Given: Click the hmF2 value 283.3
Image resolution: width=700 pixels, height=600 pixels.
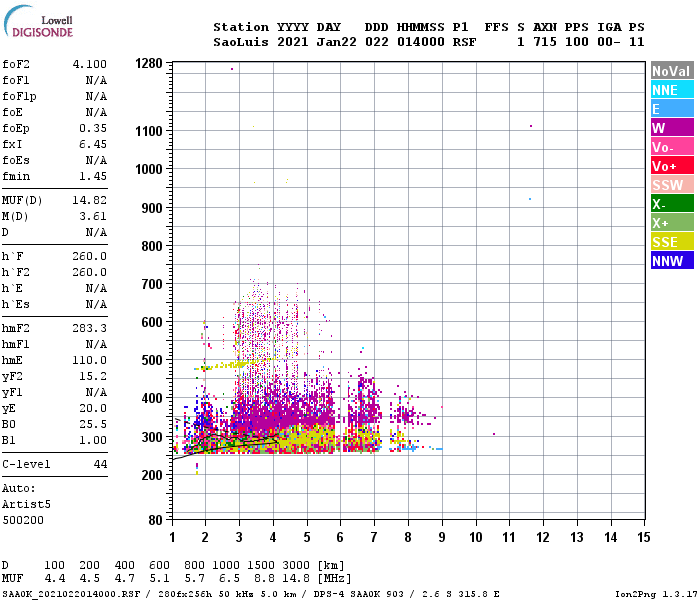Looking at the screenshot, I should click(90, 329).
